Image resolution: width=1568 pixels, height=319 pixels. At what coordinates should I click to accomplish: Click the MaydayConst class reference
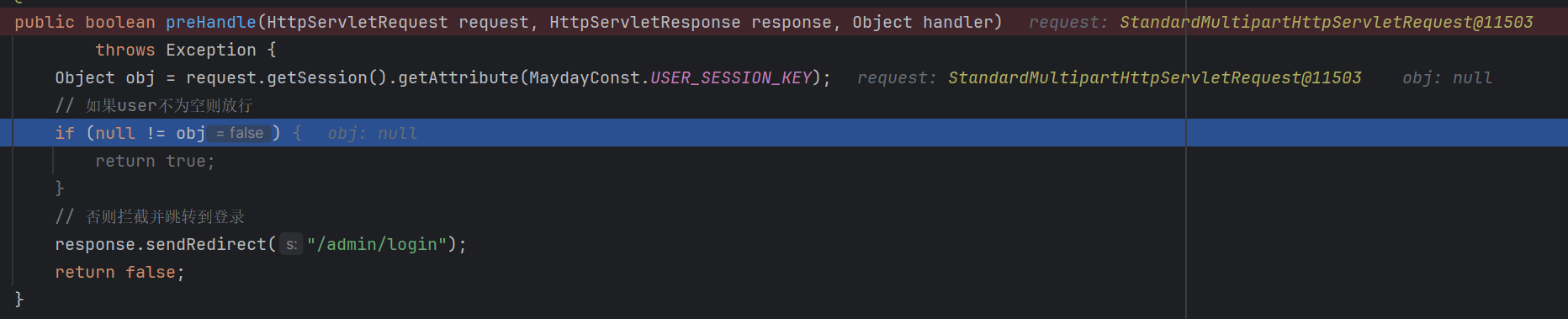585,78
